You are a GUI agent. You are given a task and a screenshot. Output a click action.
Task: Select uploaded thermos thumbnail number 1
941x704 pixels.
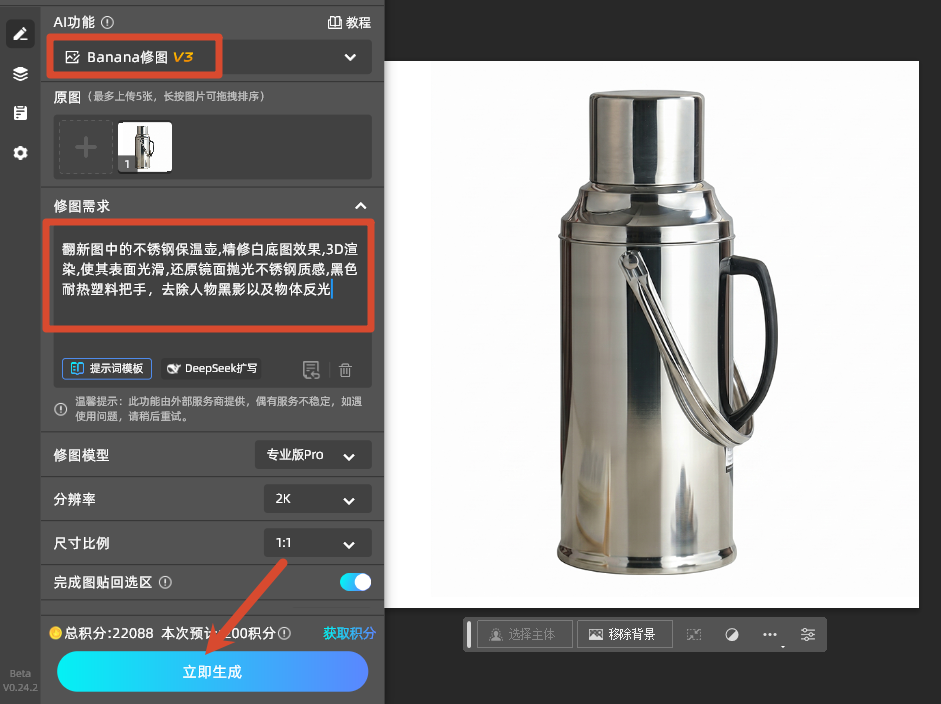[145, 147]
